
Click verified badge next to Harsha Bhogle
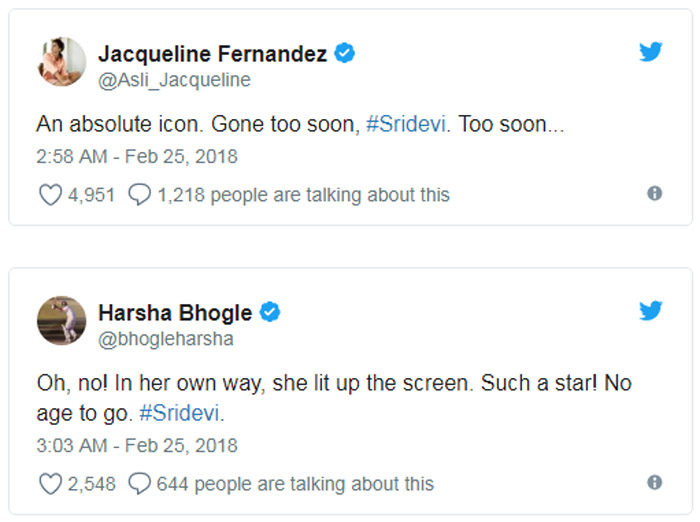coord(270,313)
